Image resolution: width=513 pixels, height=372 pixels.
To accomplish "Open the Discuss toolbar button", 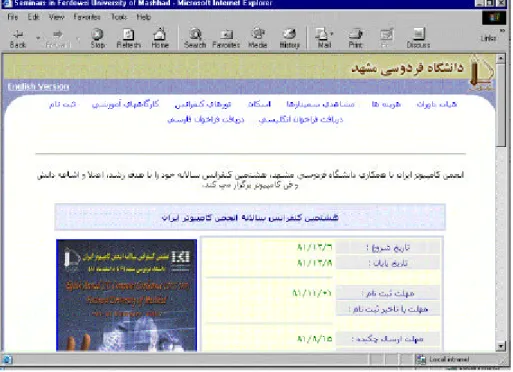I will click(418, 38).
